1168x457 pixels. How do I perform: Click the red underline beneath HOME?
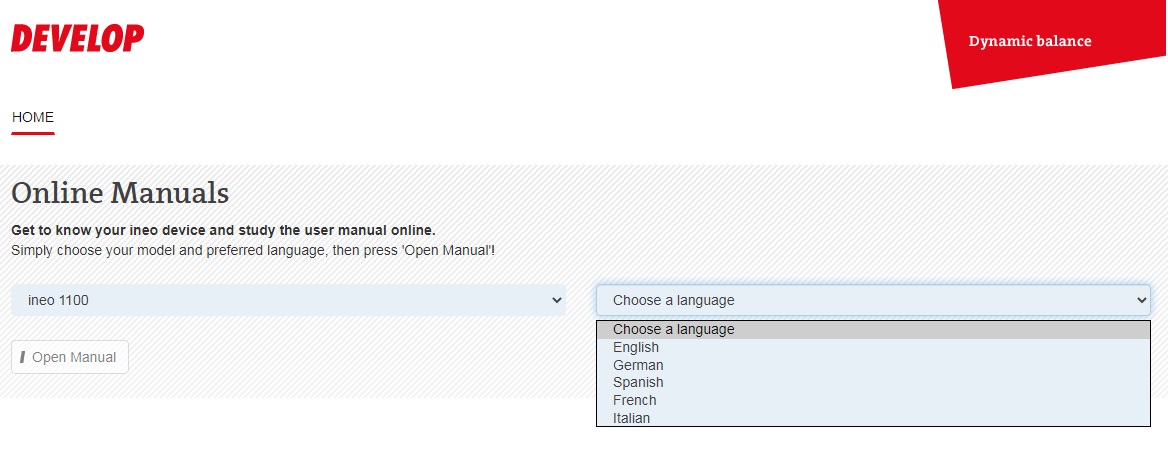33,132
